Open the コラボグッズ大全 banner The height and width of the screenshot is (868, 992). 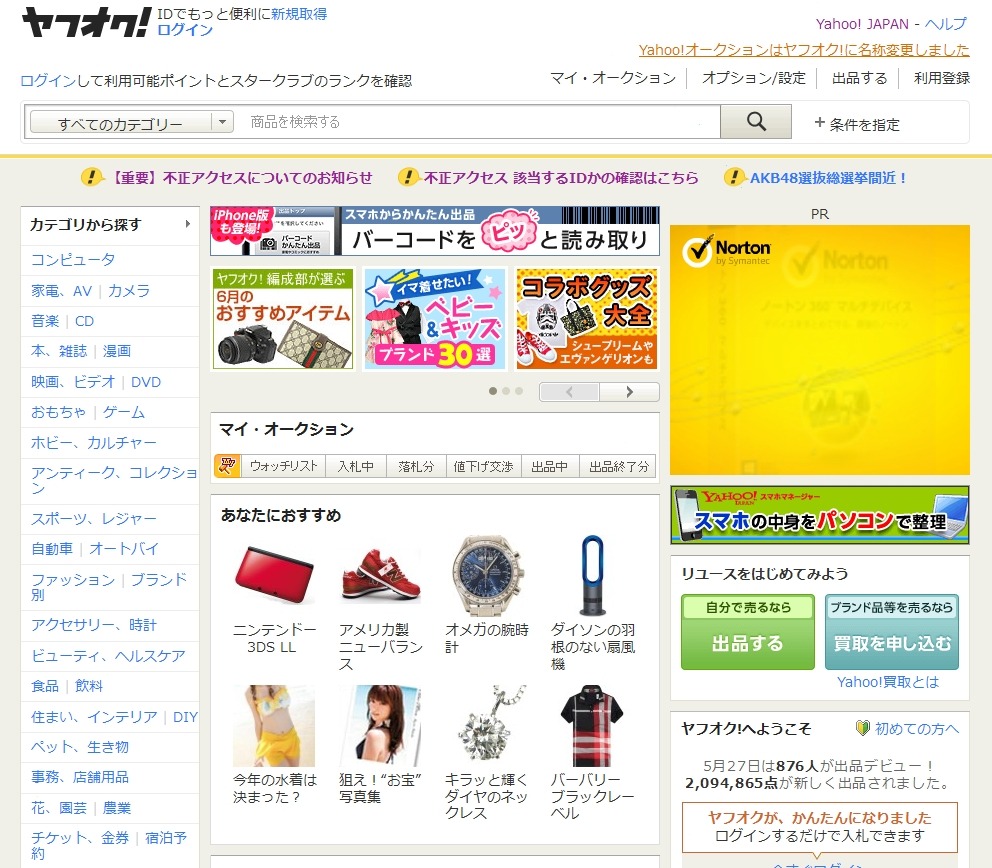586,318
